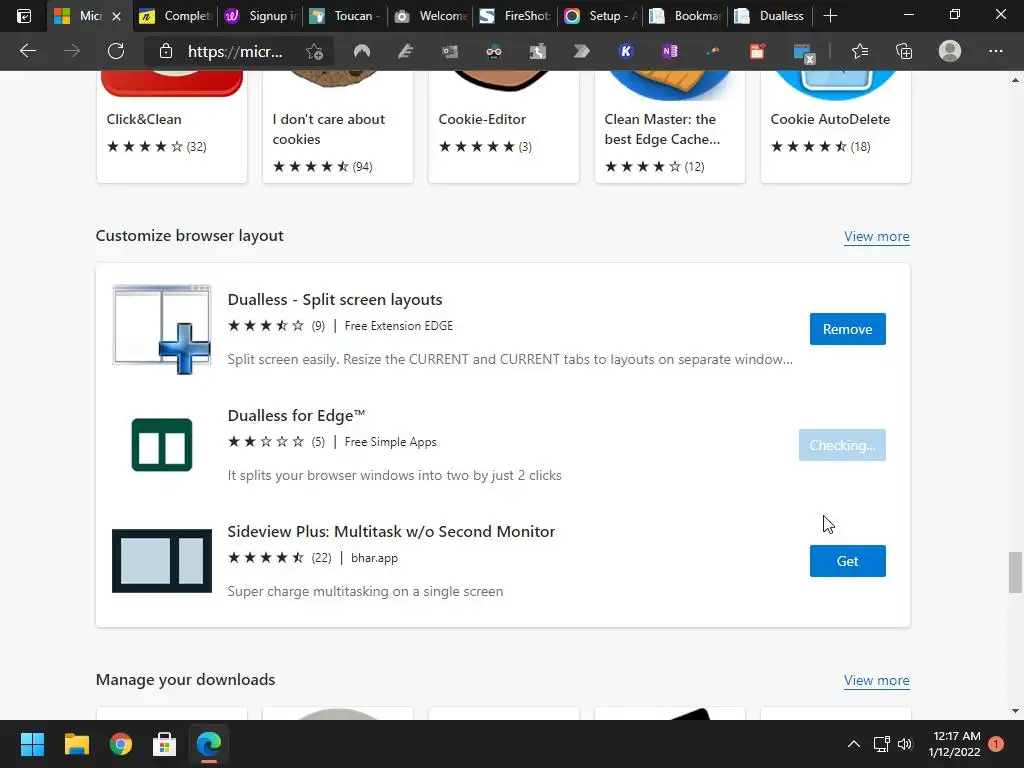Open the Cookie AutoDelete extension card
Screen dimensions: 1024x768
835,127
